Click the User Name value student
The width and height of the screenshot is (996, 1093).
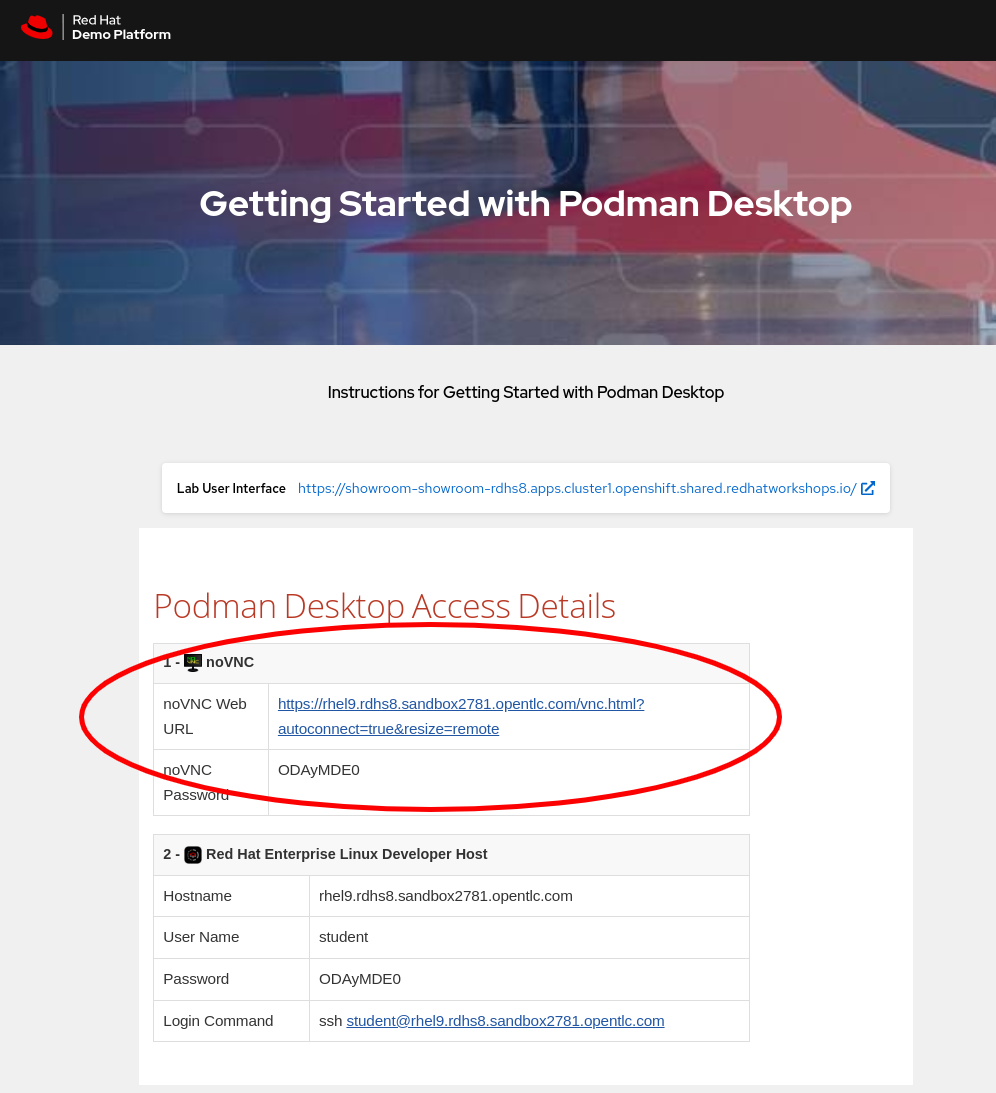343,938
